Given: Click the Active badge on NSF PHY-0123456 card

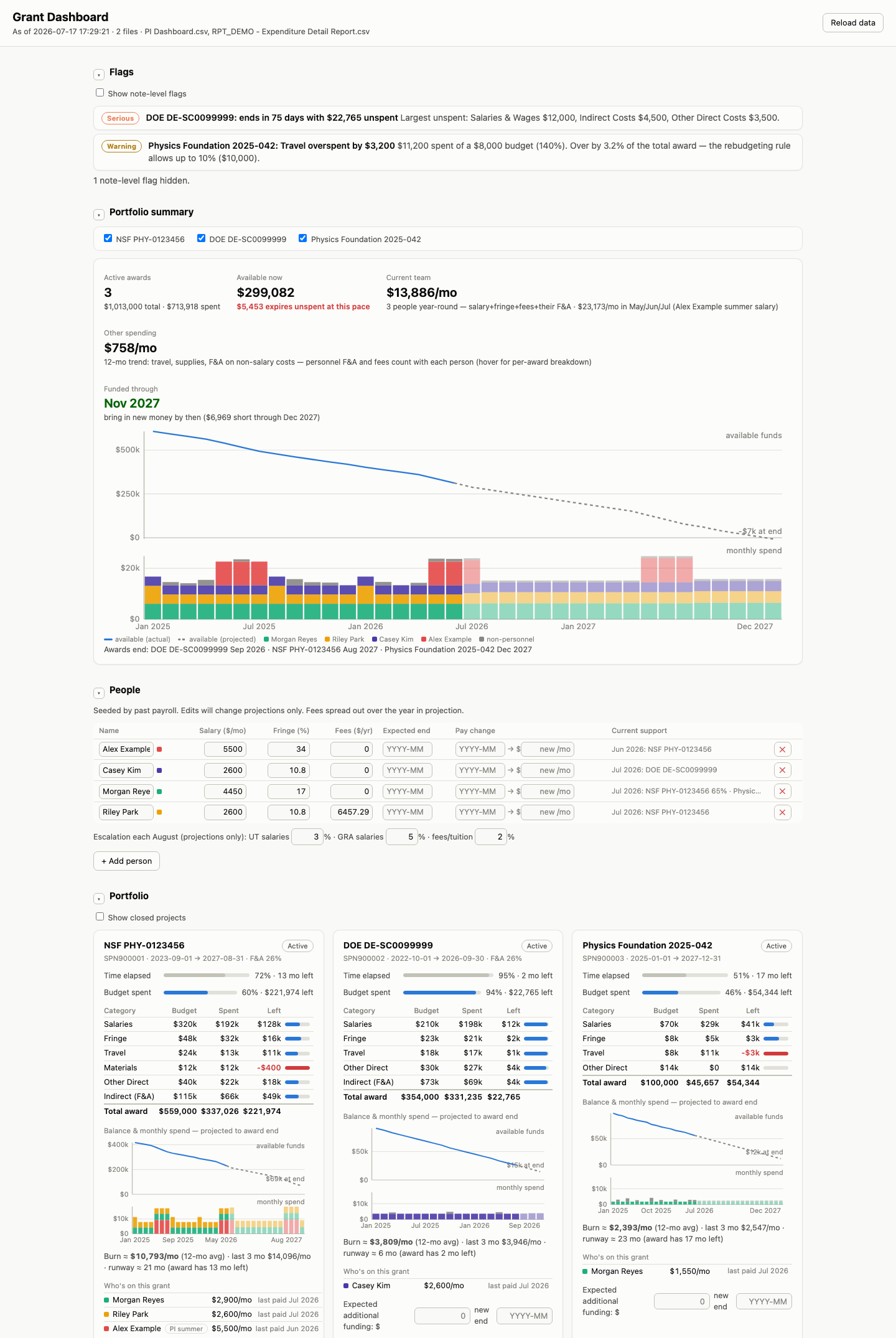Looking at the screenshot, I should tap(297, 946).
